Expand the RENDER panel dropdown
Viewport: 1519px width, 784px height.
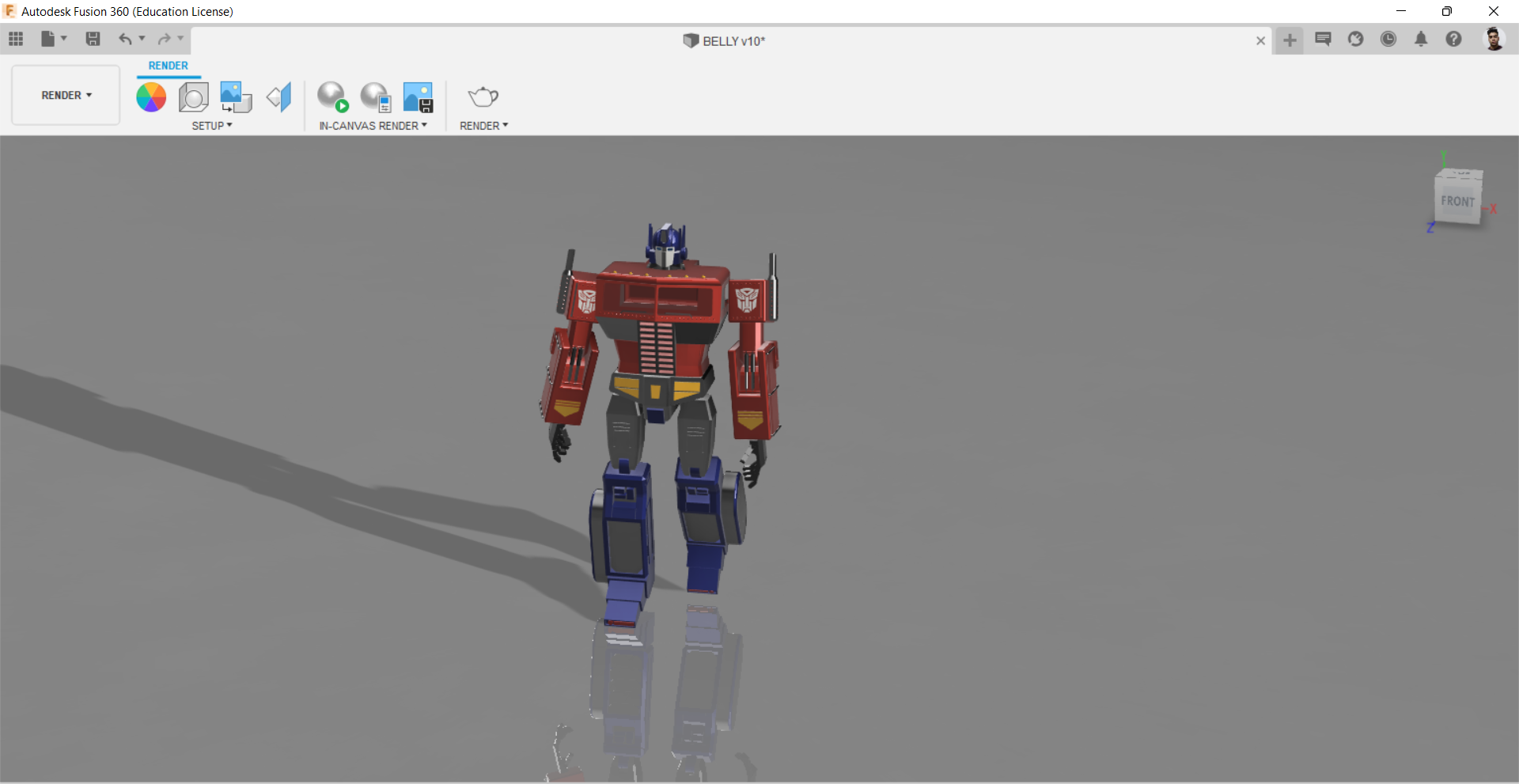tap(484, 126)
